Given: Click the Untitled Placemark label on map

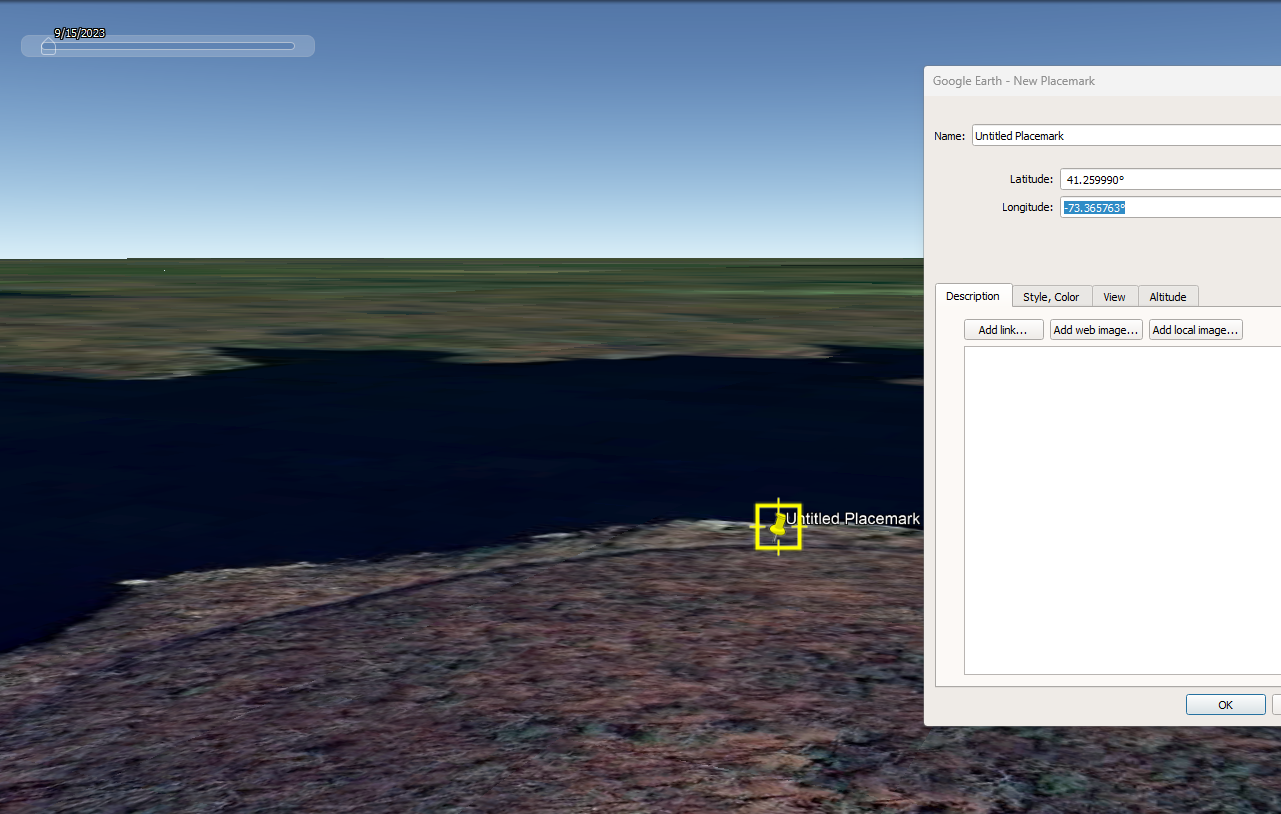Looking at the screenshot, I should (x=852, y=519).
